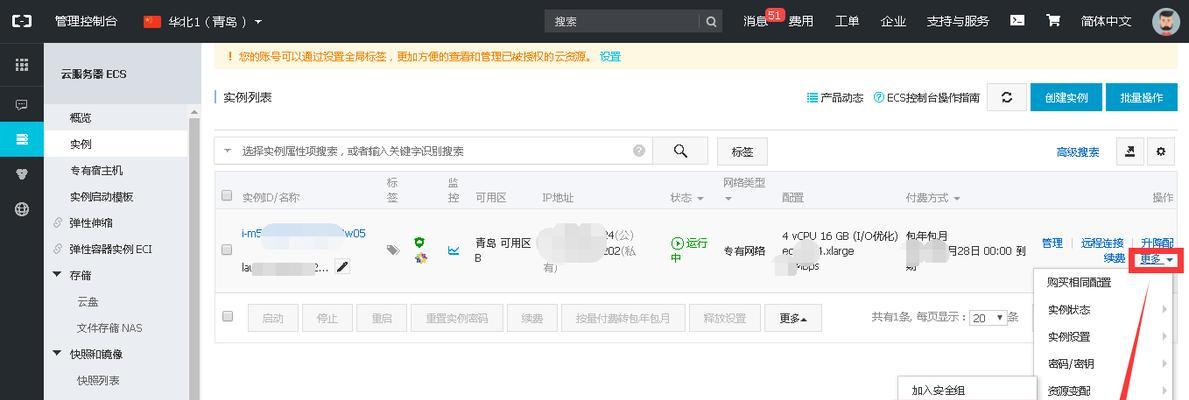Open the user avatar menu
This screenshot has width=1189, height=400.
pos(1165,21)
